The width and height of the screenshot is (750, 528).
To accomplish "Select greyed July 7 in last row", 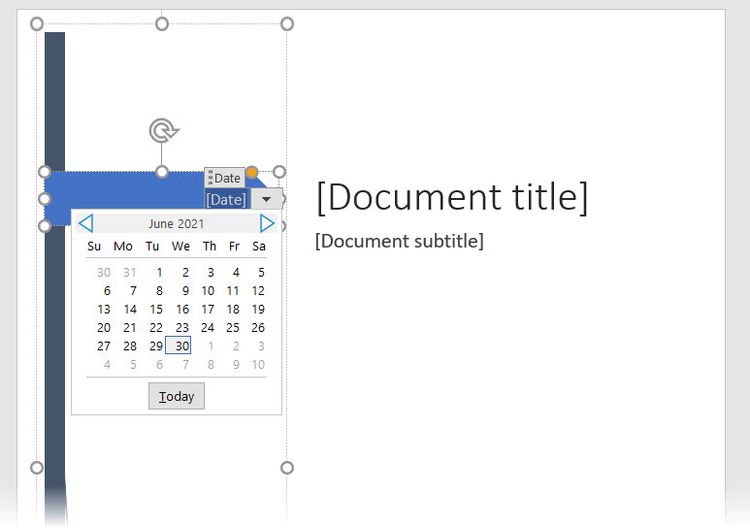I will pos(185,364).
